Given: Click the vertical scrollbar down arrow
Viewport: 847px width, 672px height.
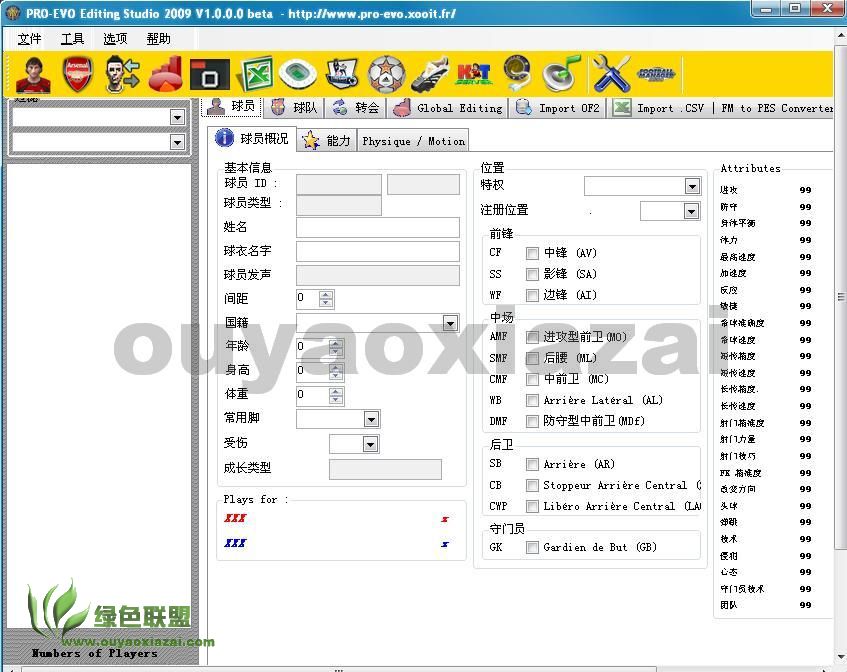Looking at the screenshot, I should [x=841, y=657].
